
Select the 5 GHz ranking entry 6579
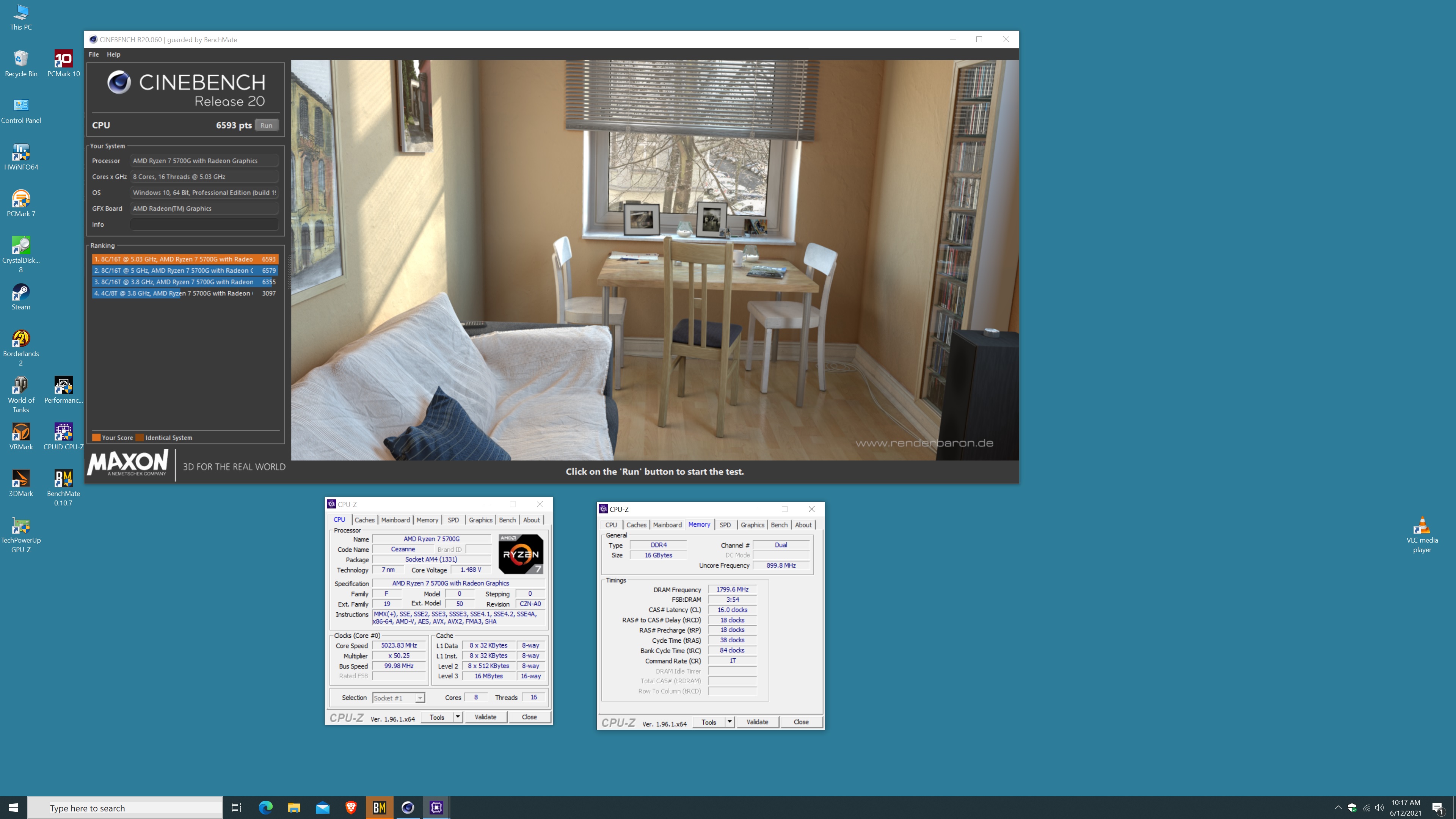click(x=185, y=270)
